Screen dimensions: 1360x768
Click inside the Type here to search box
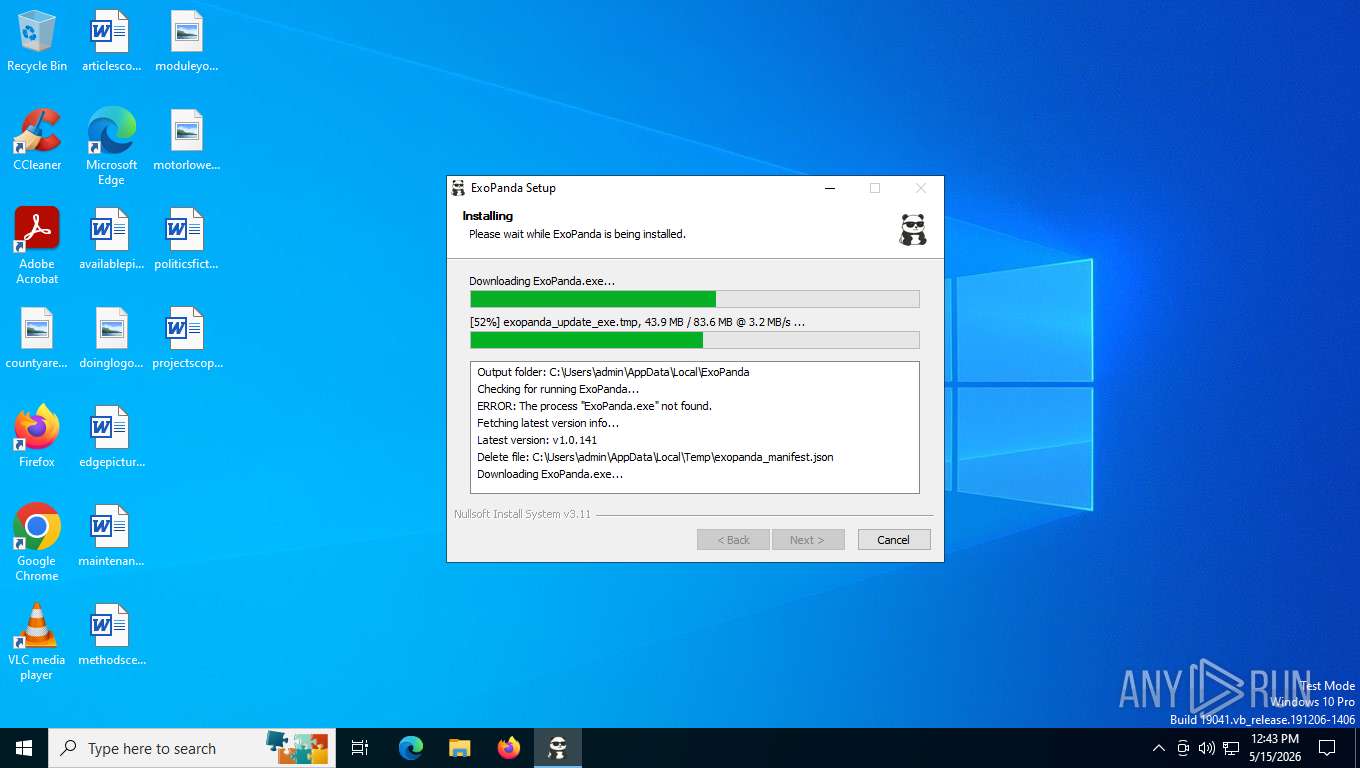192,748
